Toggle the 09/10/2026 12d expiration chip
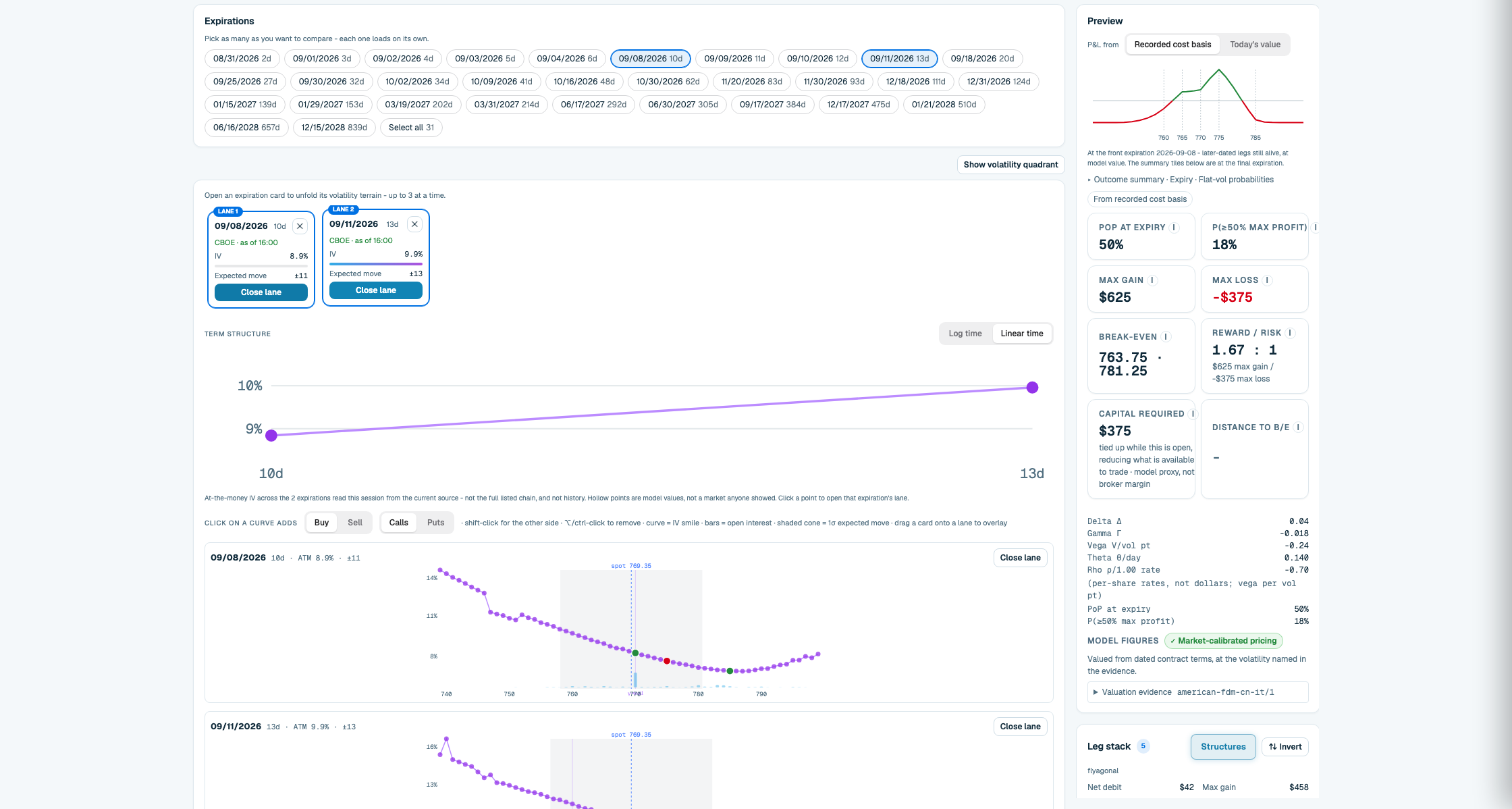Screen dimensions: 1512x809 click(x=817, y=59)
